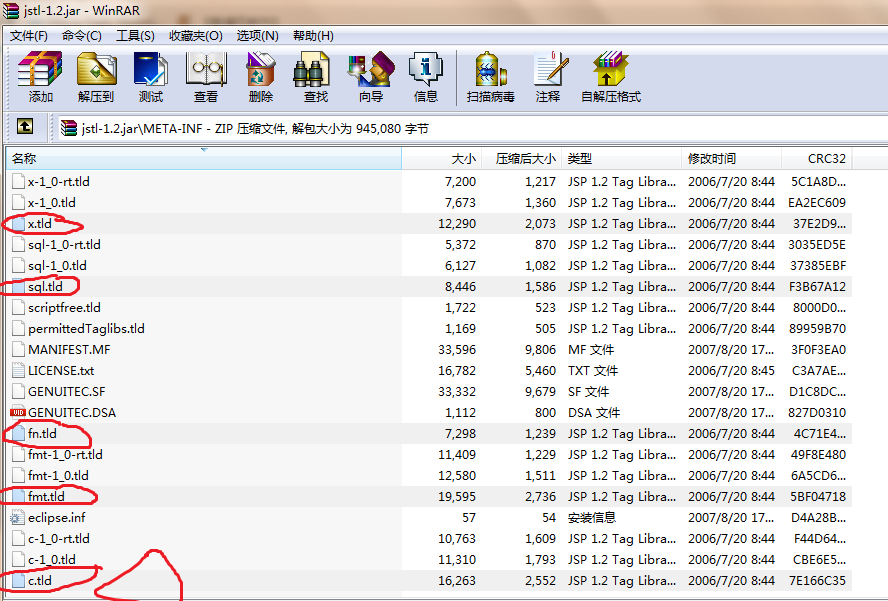Open the 文件(F) menu
Image resolution: width=888 pixels, height=601 pixels.
pos(28,36)
